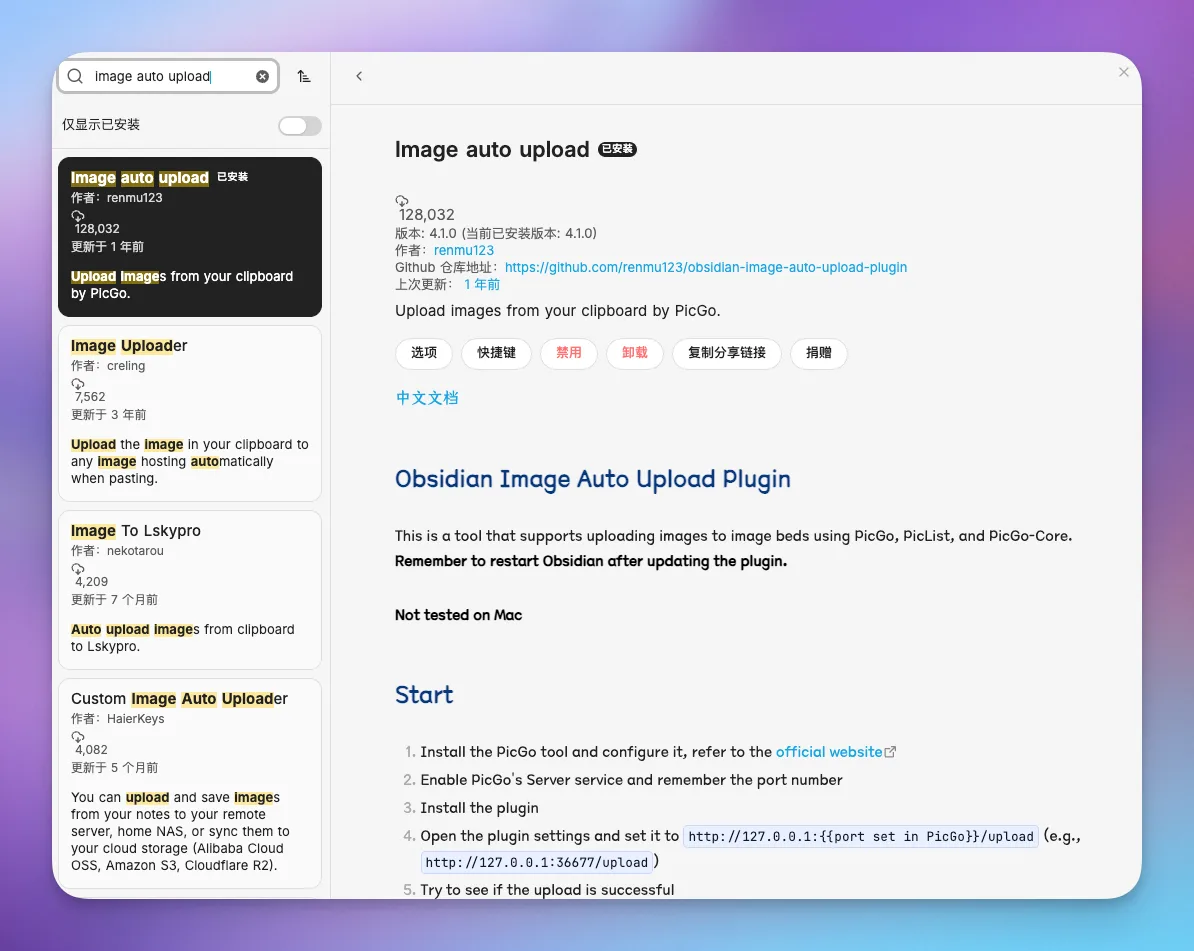Open the Image To Lskypro plugin card
Viewport: 1194px width, 951px height.
point(190,590)
